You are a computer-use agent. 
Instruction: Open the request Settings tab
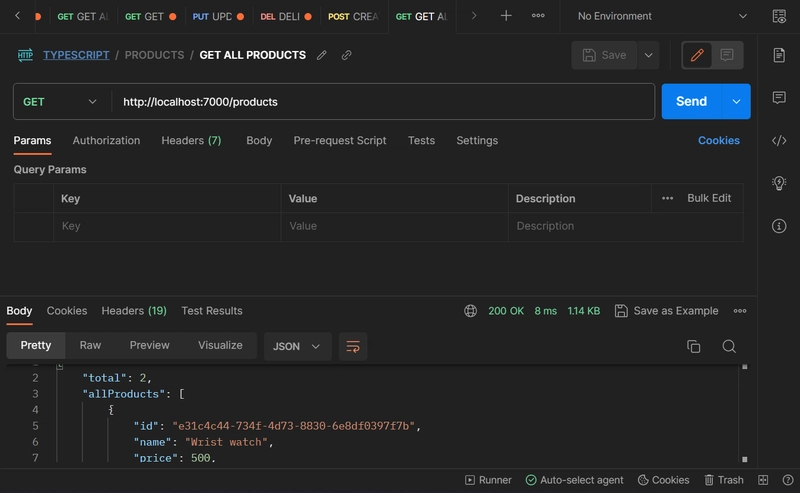point(477,140)
